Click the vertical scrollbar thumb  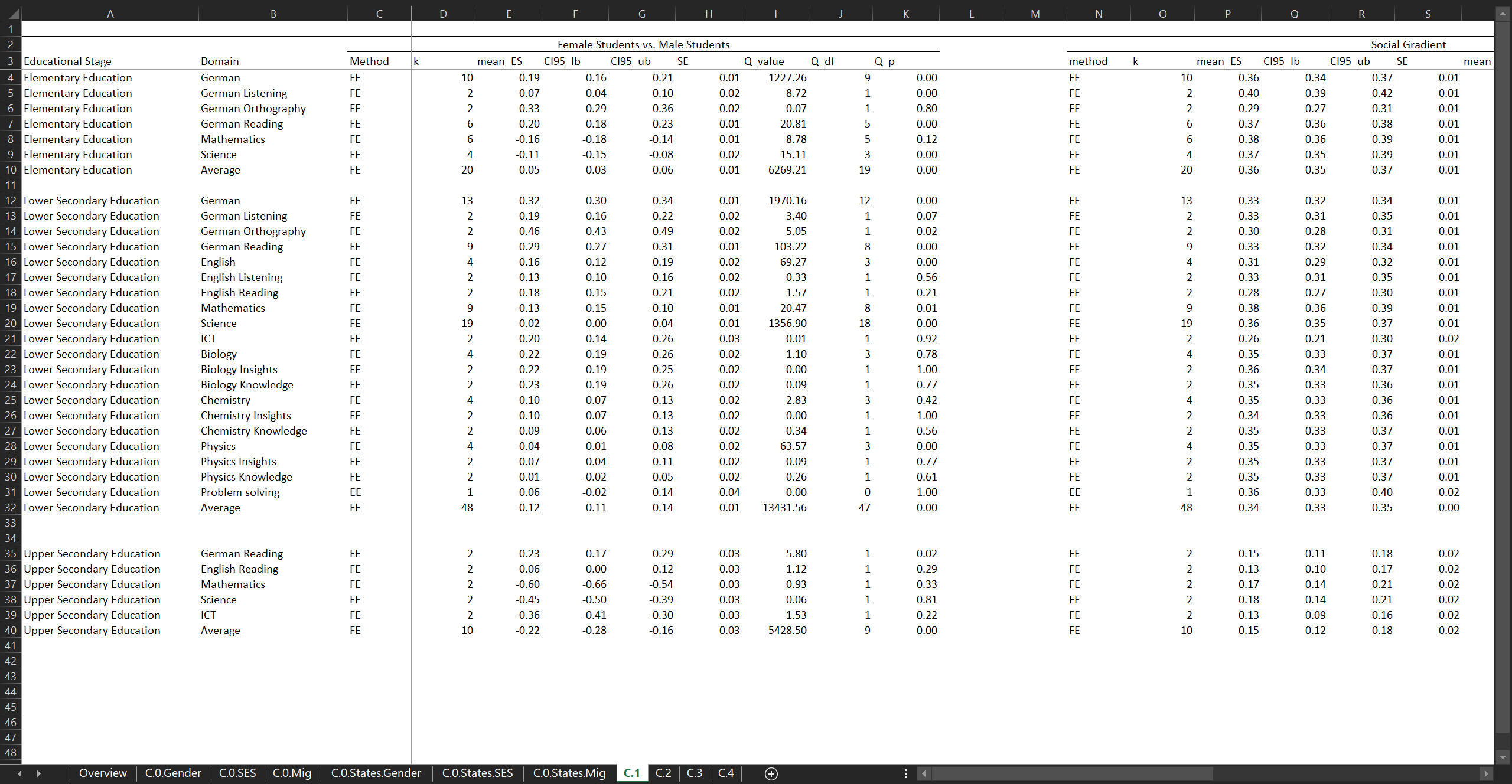click(1503, 378)
